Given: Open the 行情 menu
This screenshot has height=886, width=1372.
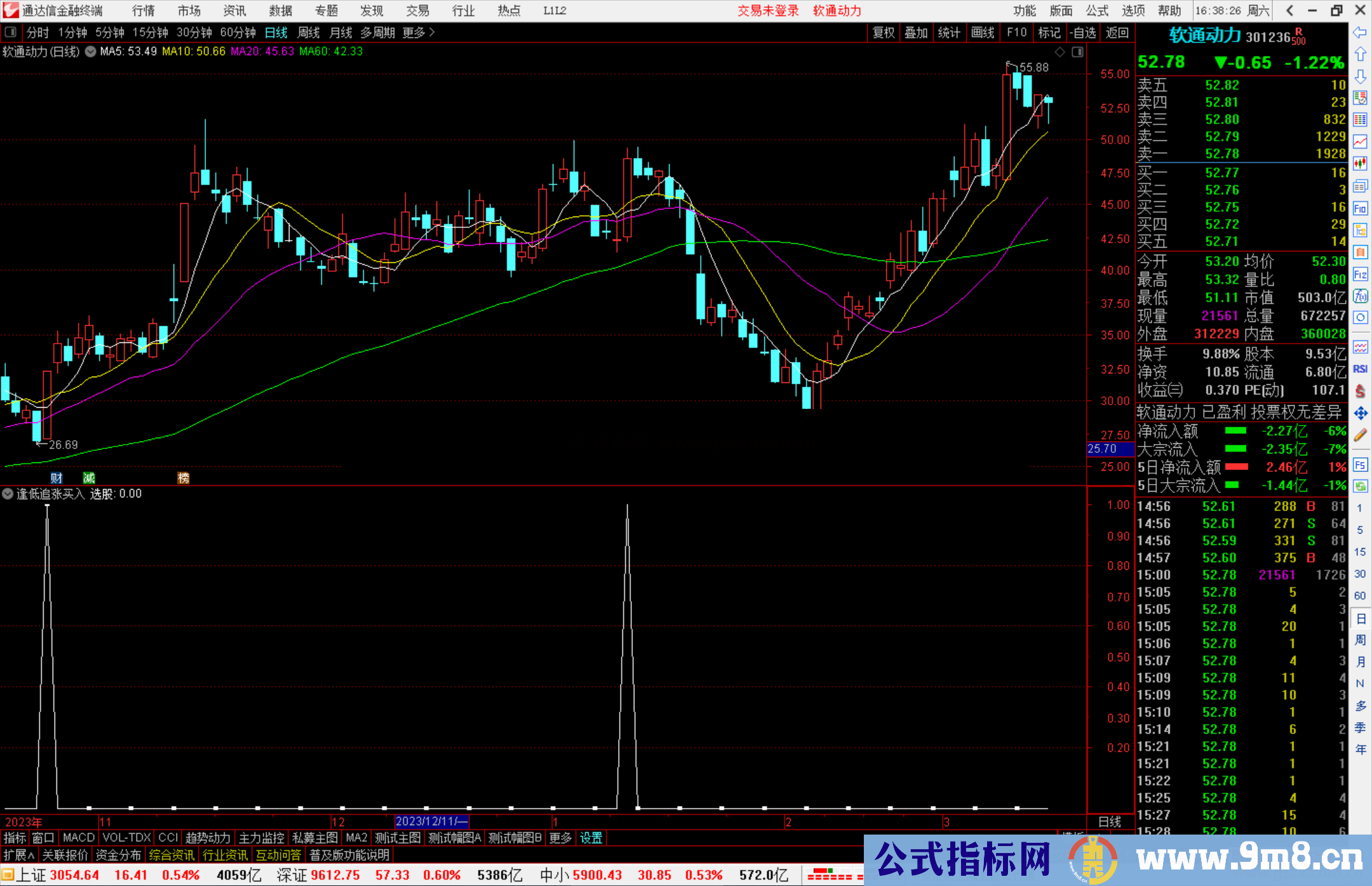Looking at the screenshot, I should click(x=144, y=11).
